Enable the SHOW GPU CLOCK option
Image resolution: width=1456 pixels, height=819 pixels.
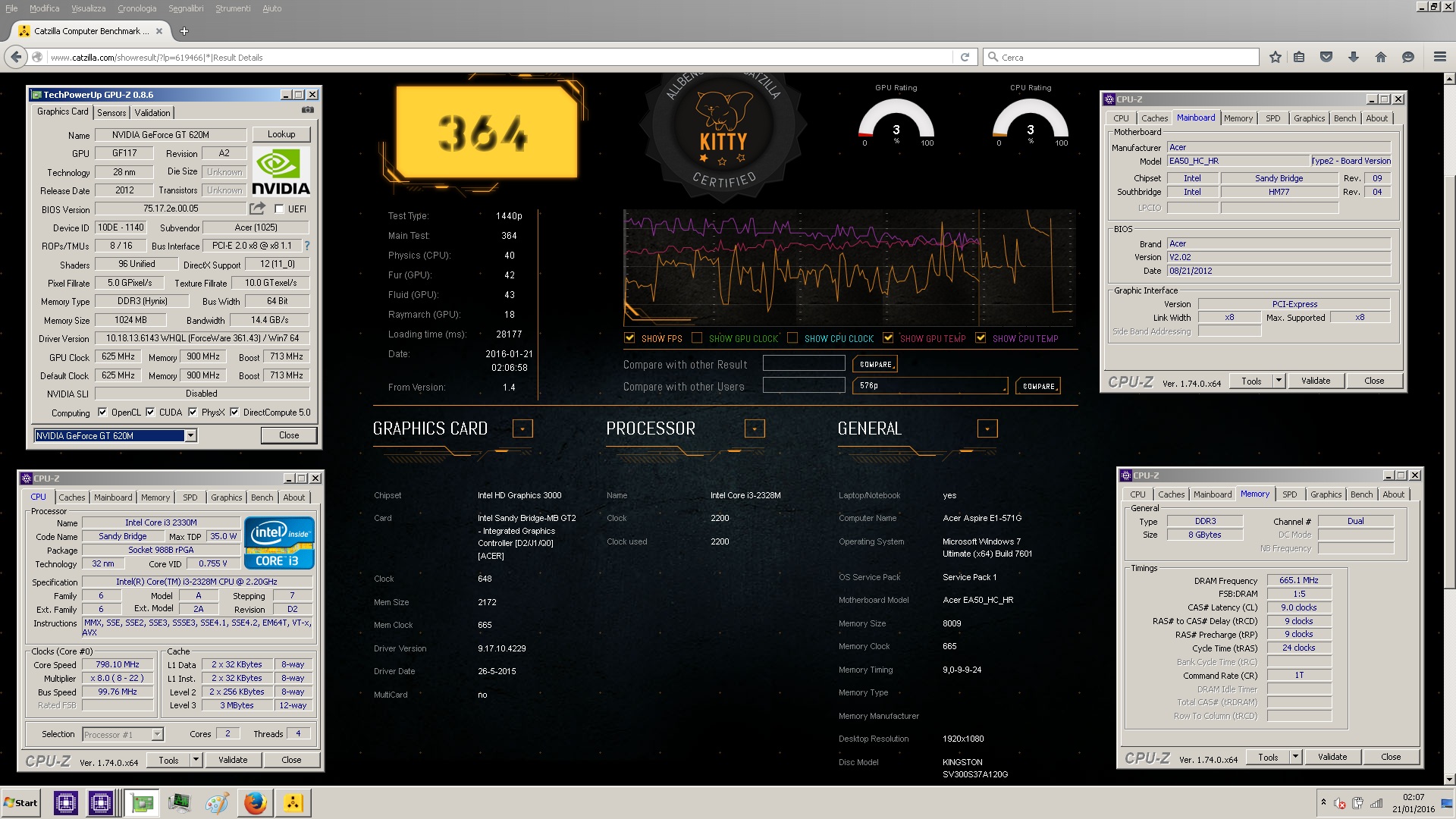(x=697, y=338)
